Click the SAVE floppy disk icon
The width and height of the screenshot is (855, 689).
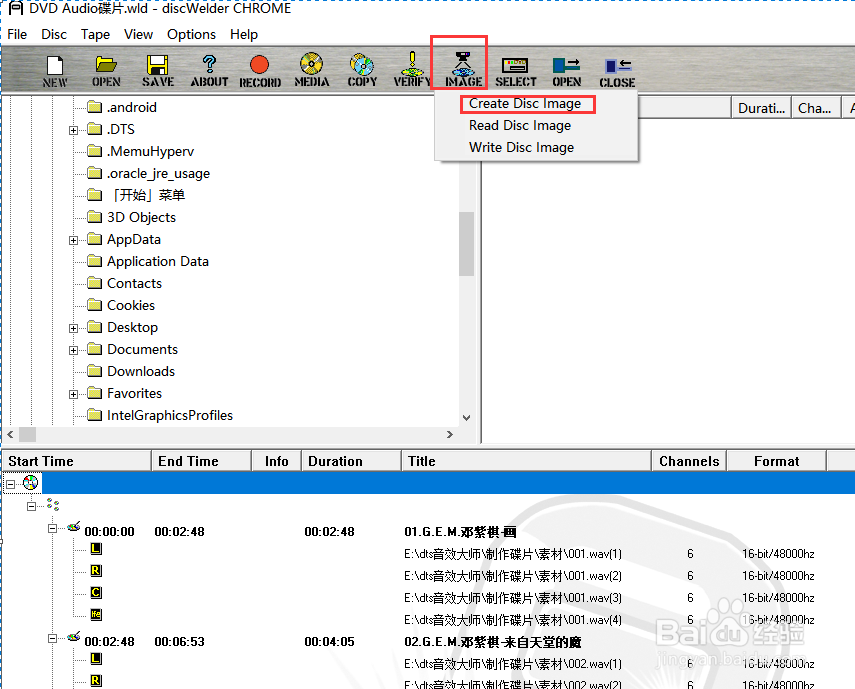tap(158, 71)
